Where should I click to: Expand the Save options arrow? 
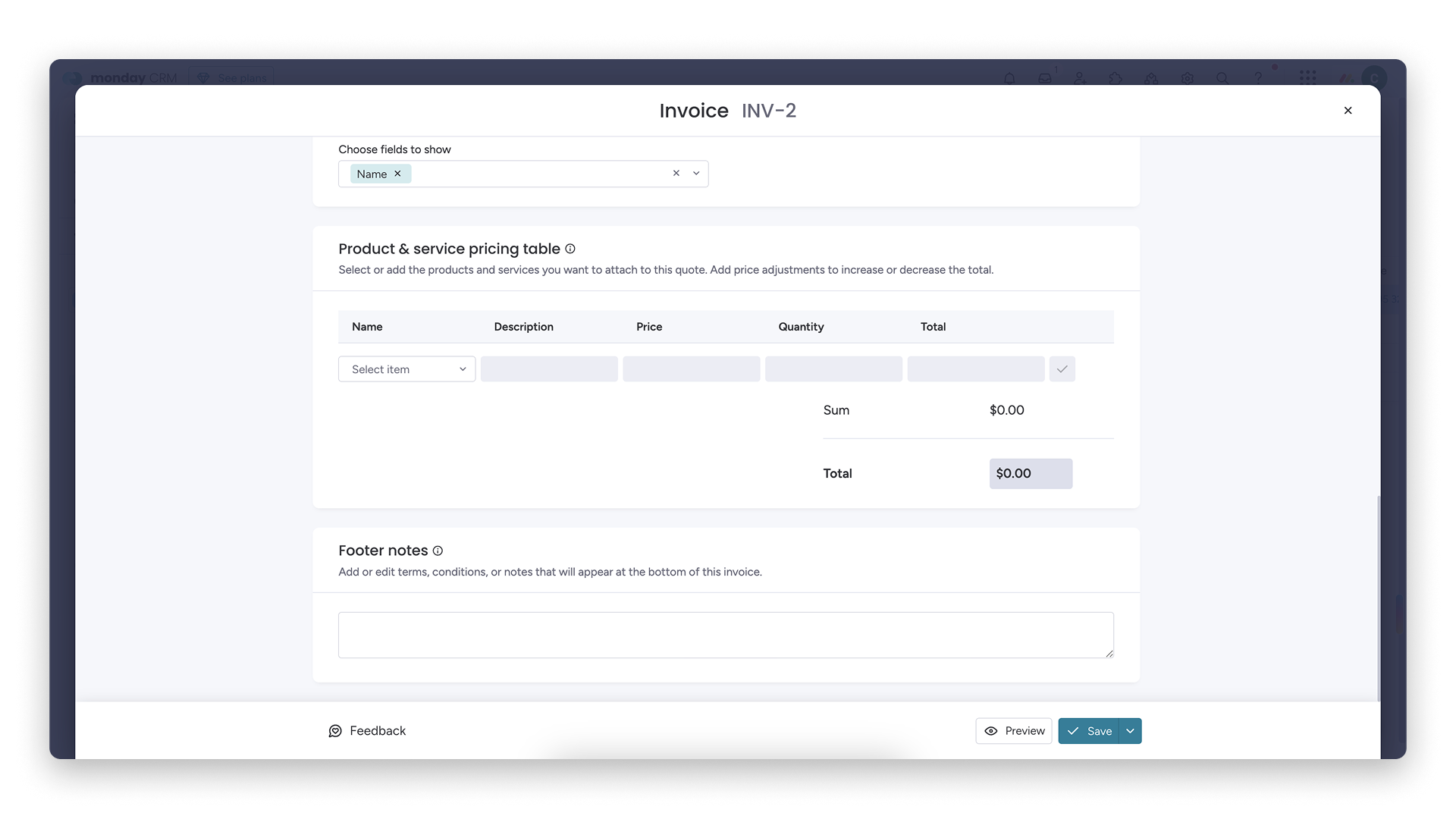coord(1131,731)
